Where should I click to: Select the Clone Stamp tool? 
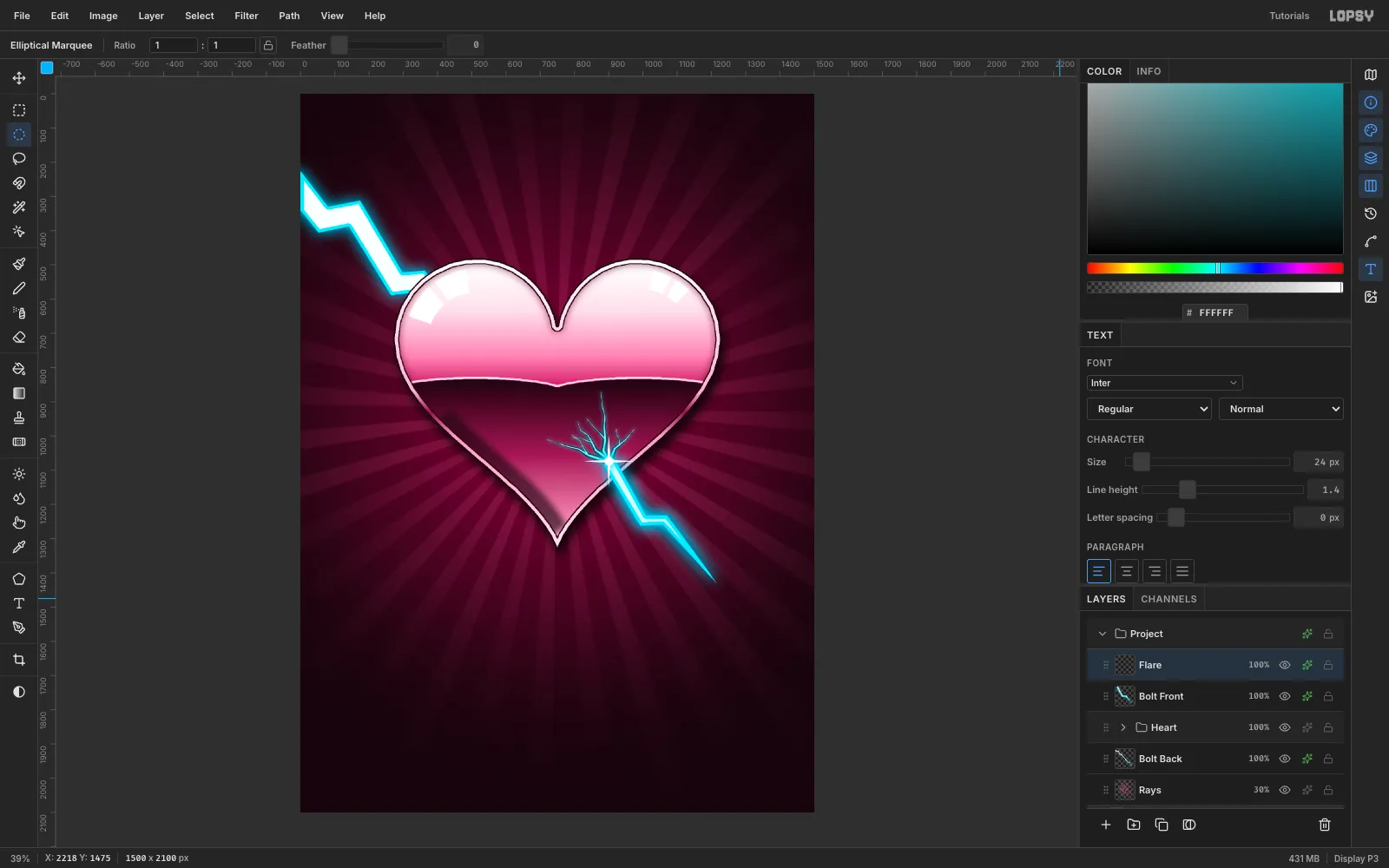19,418
